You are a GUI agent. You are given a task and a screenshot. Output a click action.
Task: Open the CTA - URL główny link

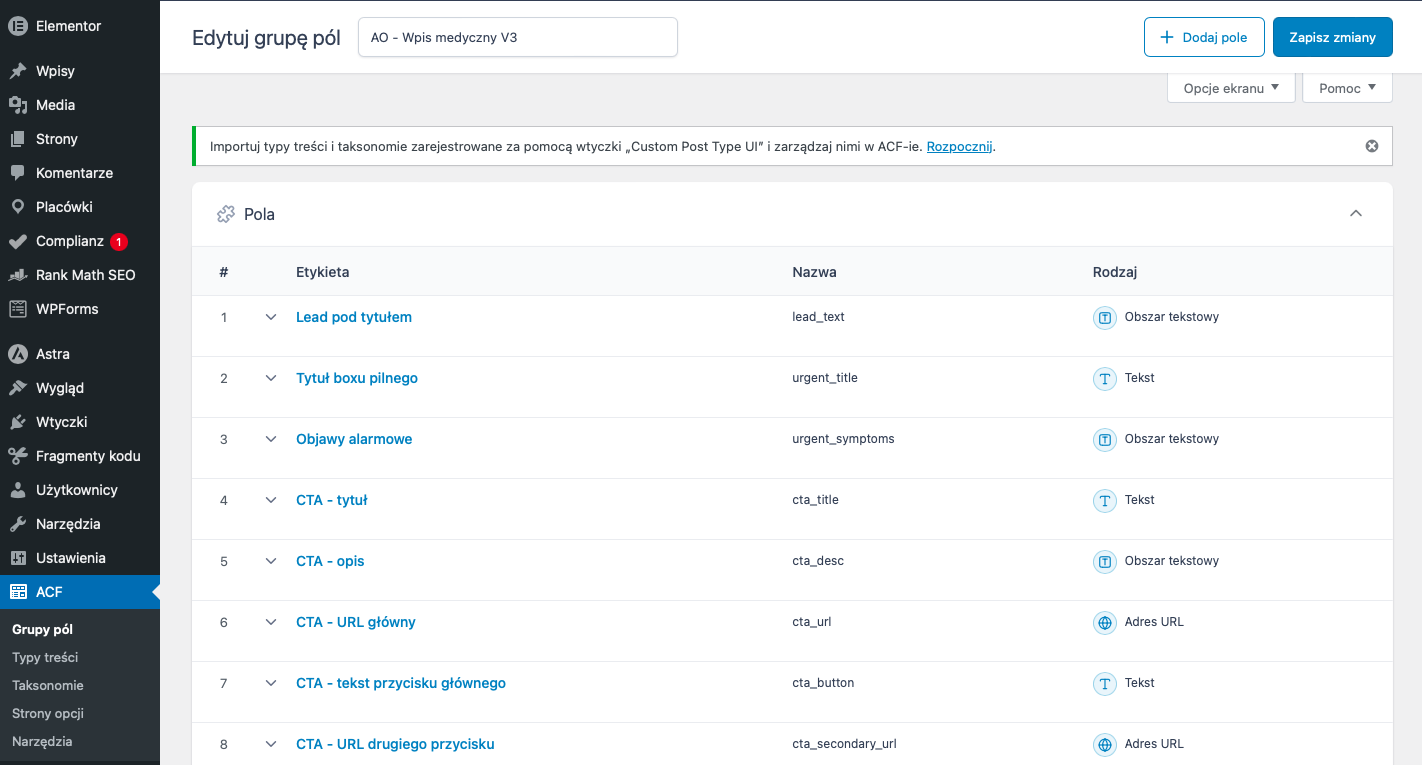tap(356, 622)
